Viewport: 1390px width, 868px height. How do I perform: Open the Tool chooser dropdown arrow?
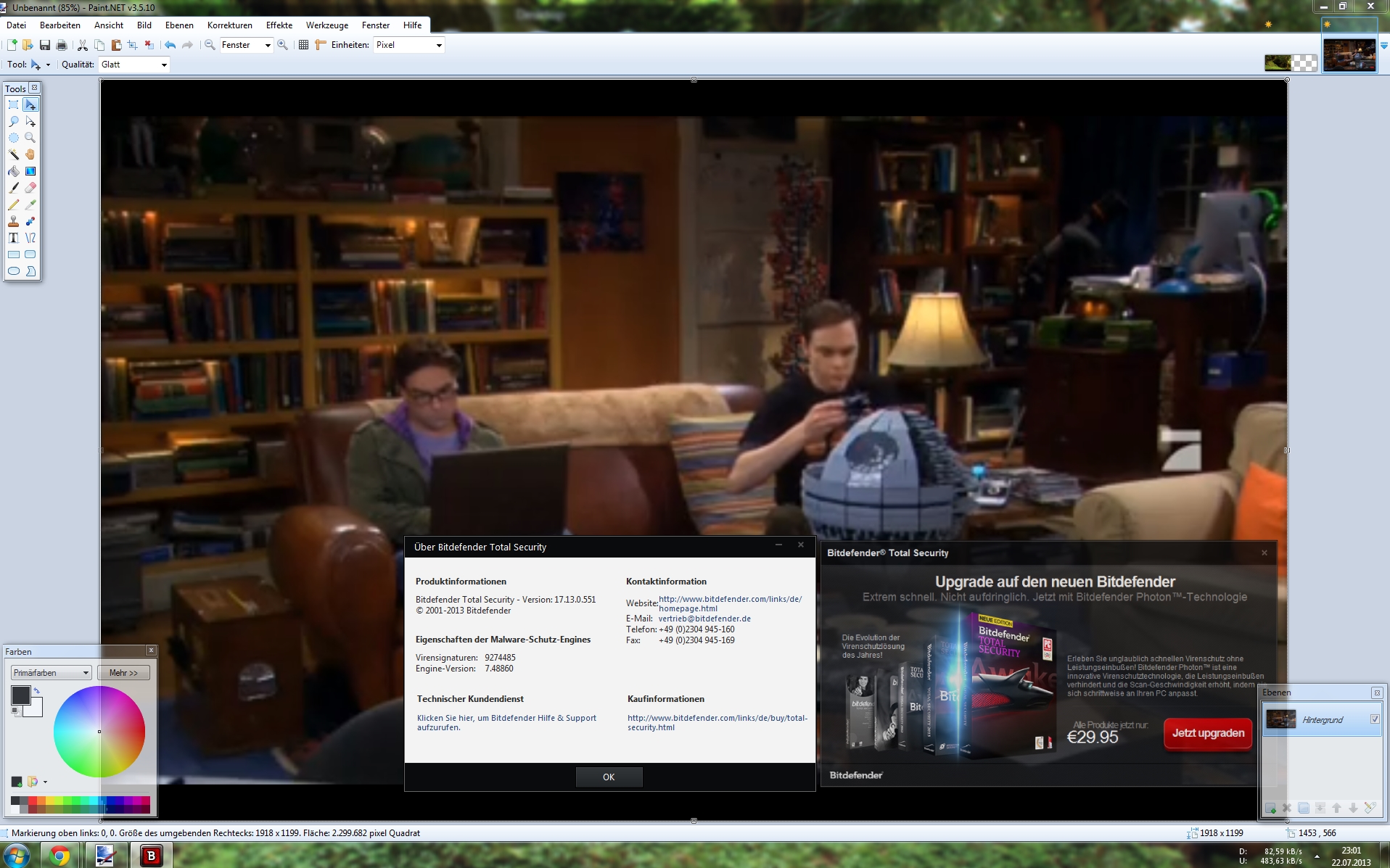tap(48, 65)
